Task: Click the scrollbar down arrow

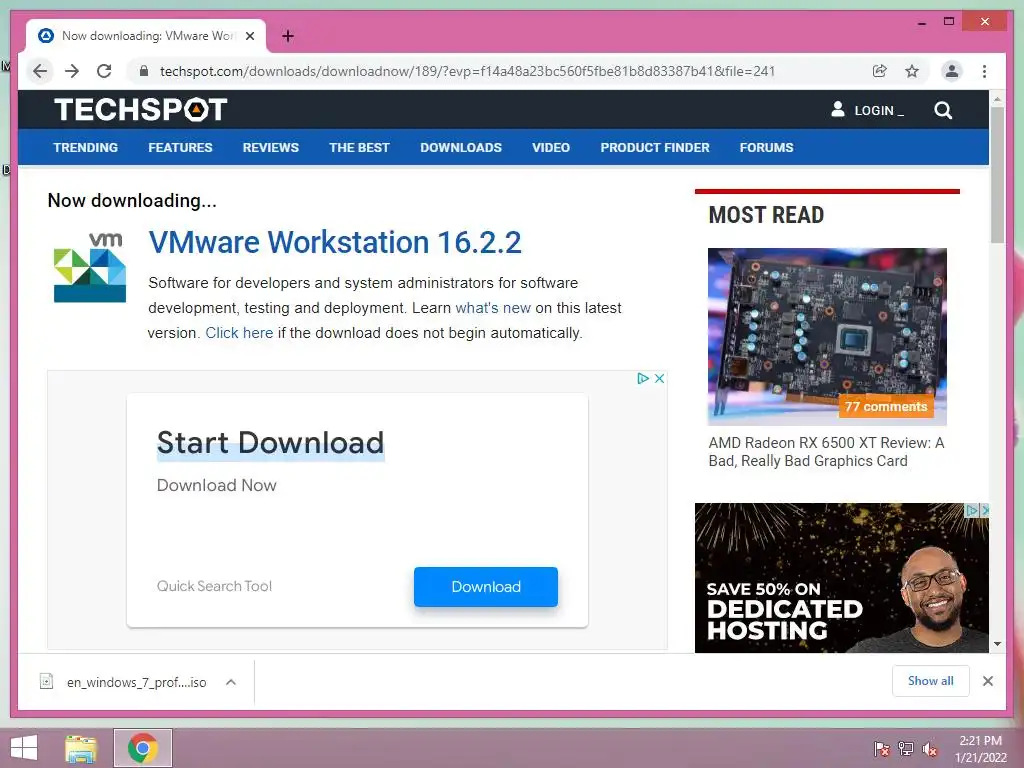Action: [997, 644]
